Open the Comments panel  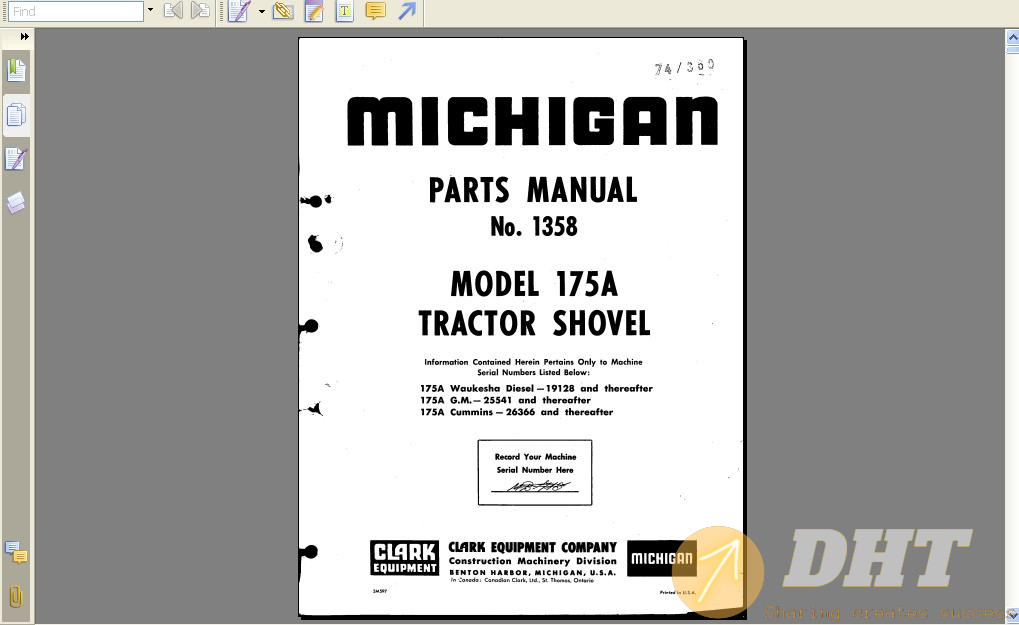click(16, 553)
